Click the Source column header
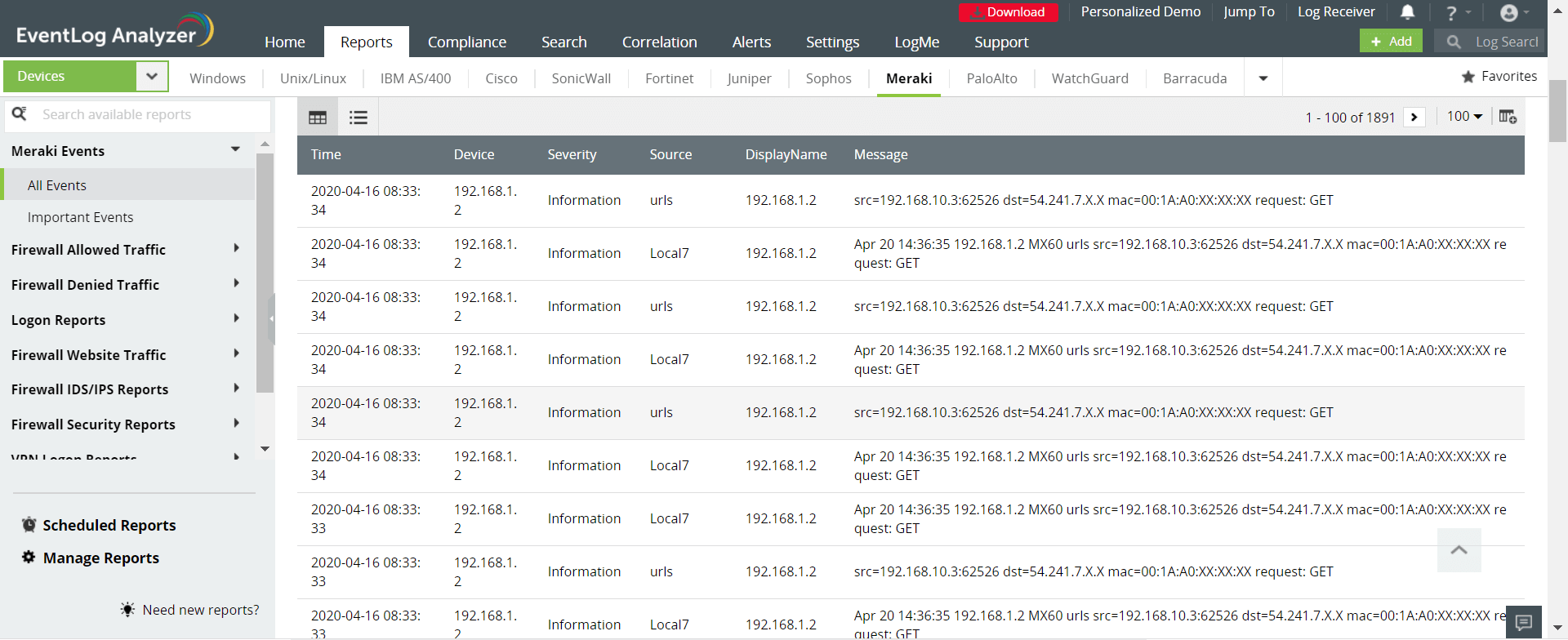The image size is (1568, 640). point(671,154)
